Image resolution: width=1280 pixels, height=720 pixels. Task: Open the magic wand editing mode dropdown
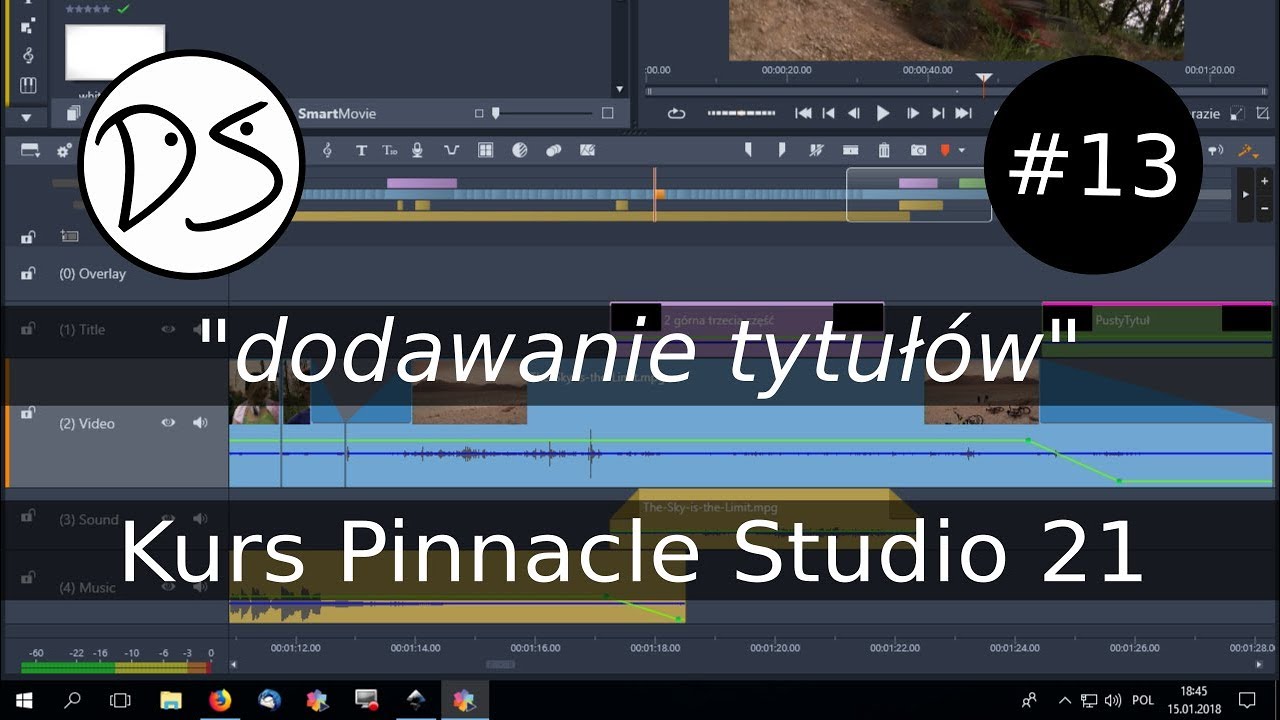click(x=1248, y=151)
